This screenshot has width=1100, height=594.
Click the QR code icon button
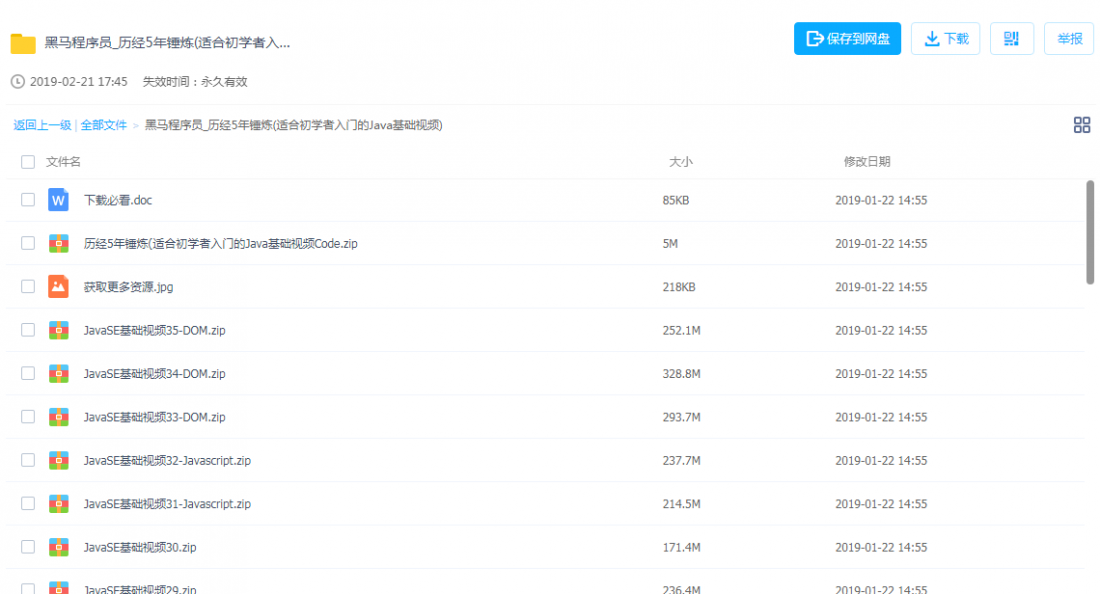1011,39
